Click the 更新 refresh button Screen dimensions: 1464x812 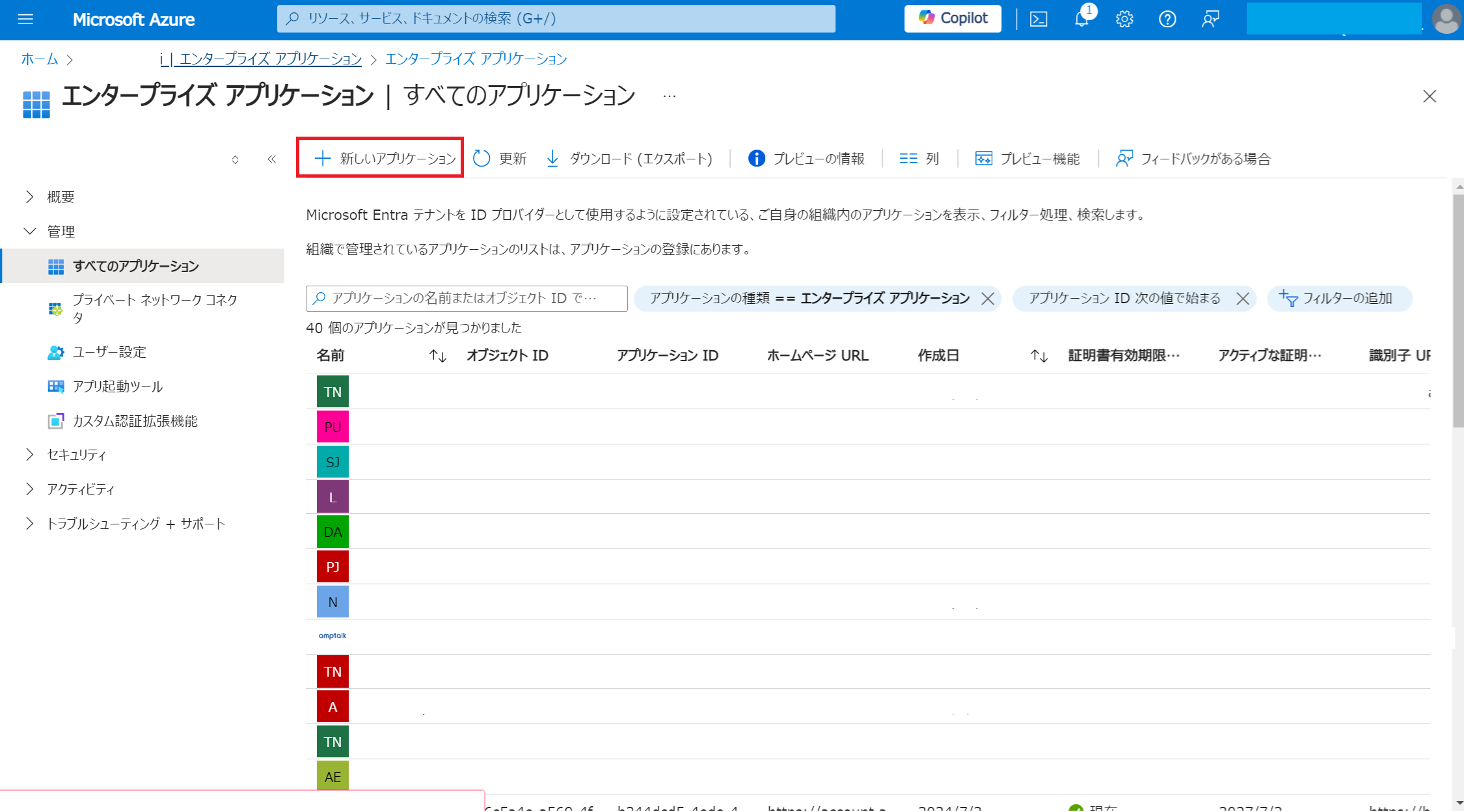click(500, 158)
